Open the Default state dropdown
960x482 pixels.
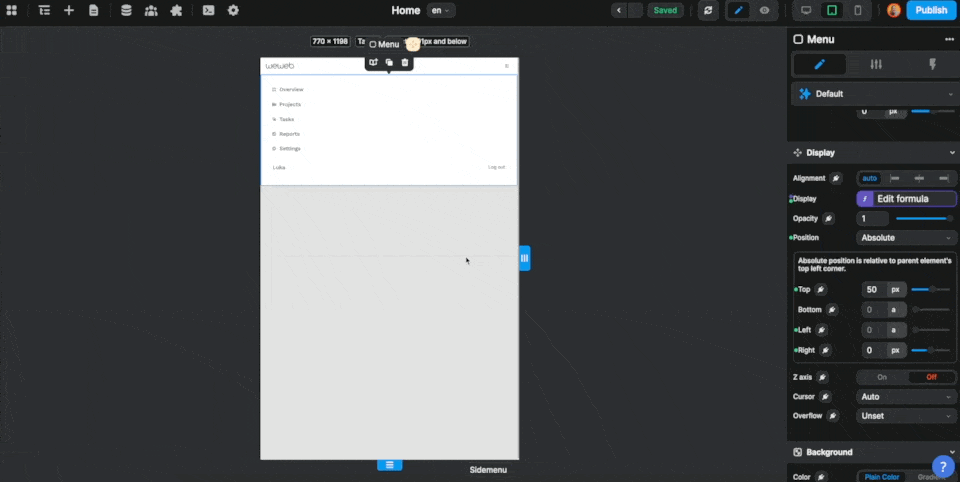click(875, 94)
